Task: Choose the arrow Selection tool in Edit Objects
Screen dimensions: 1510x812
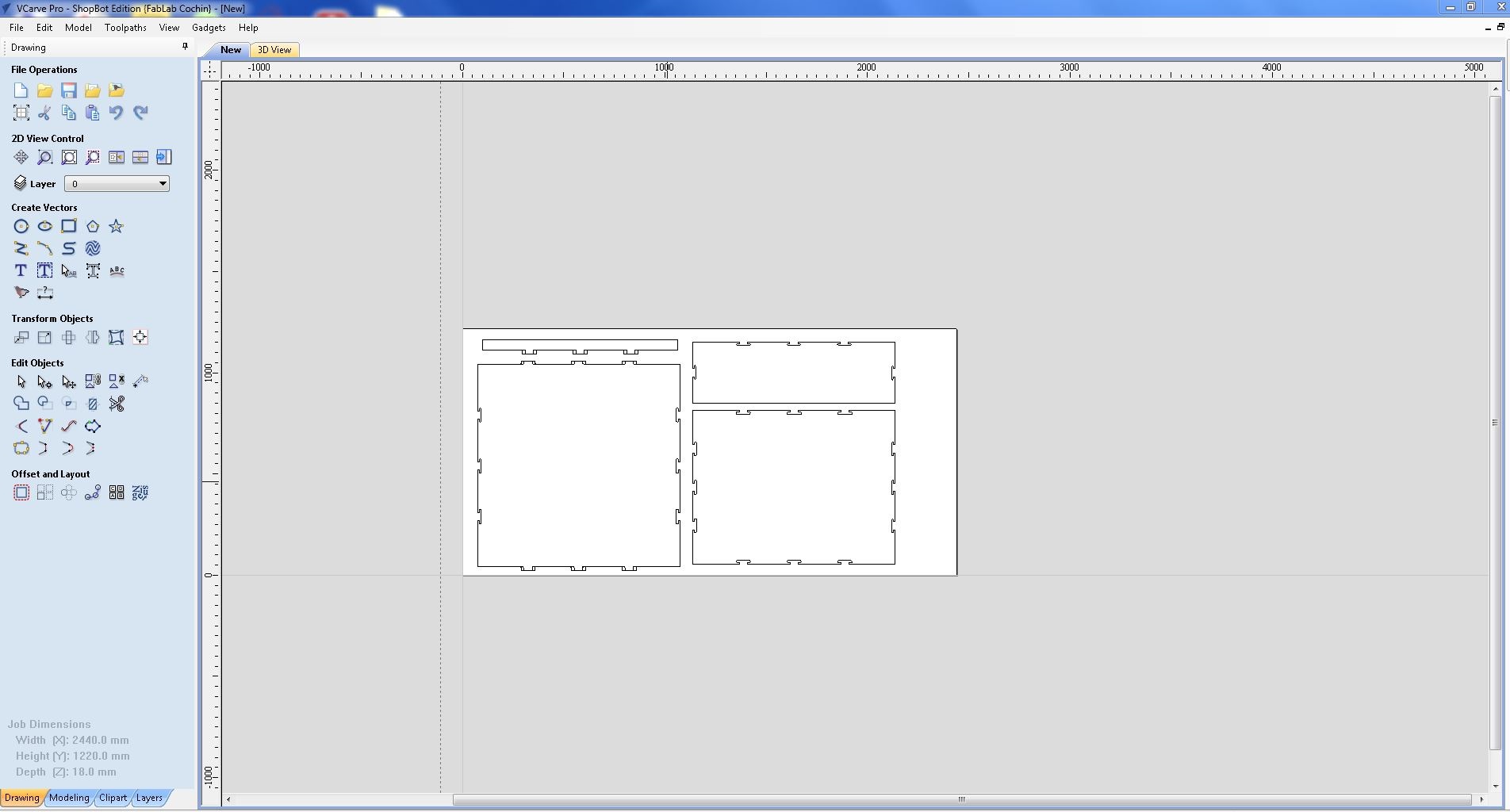Action: 21,382
